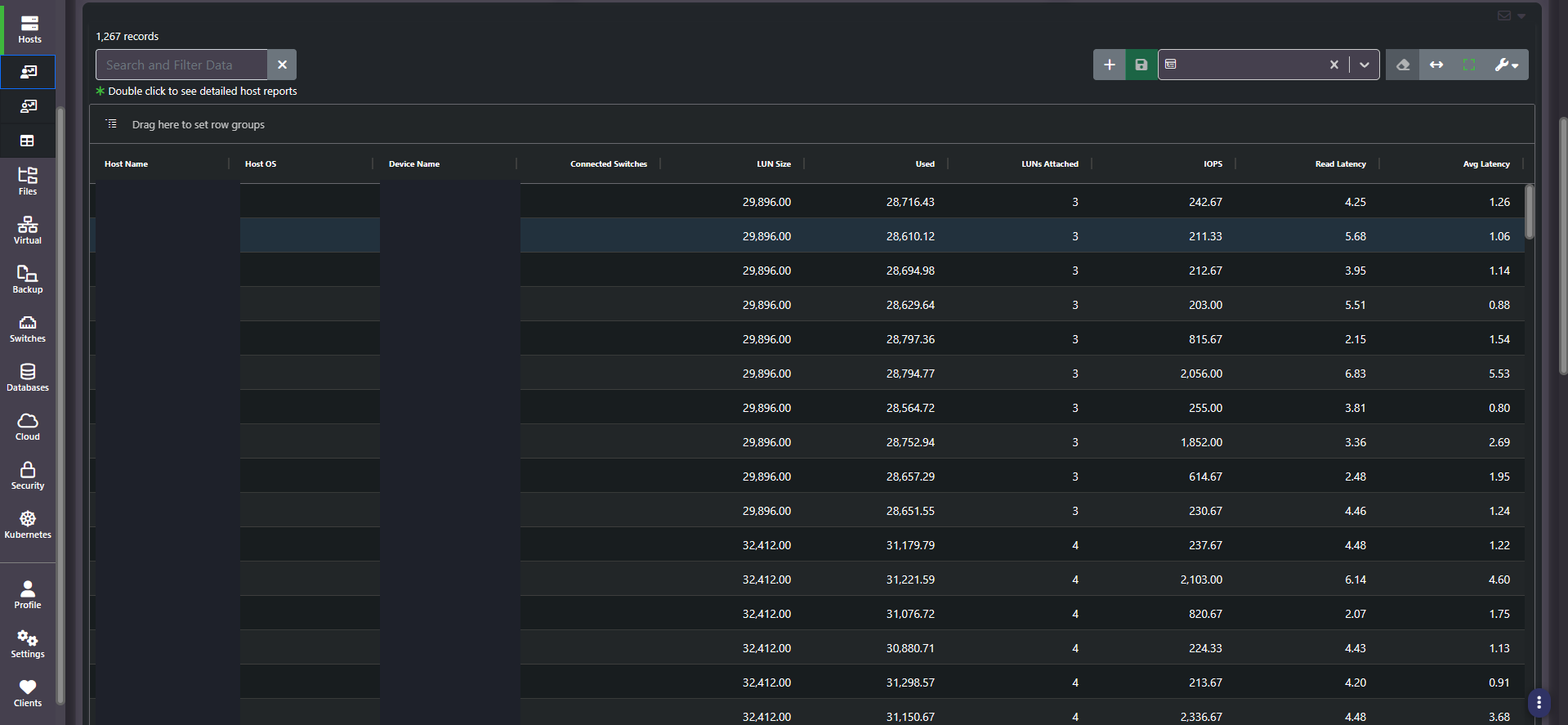This screenshot has height=725, width=1568.
Task: Click the Used cell 28,651.55
Action: coord(910,511)
